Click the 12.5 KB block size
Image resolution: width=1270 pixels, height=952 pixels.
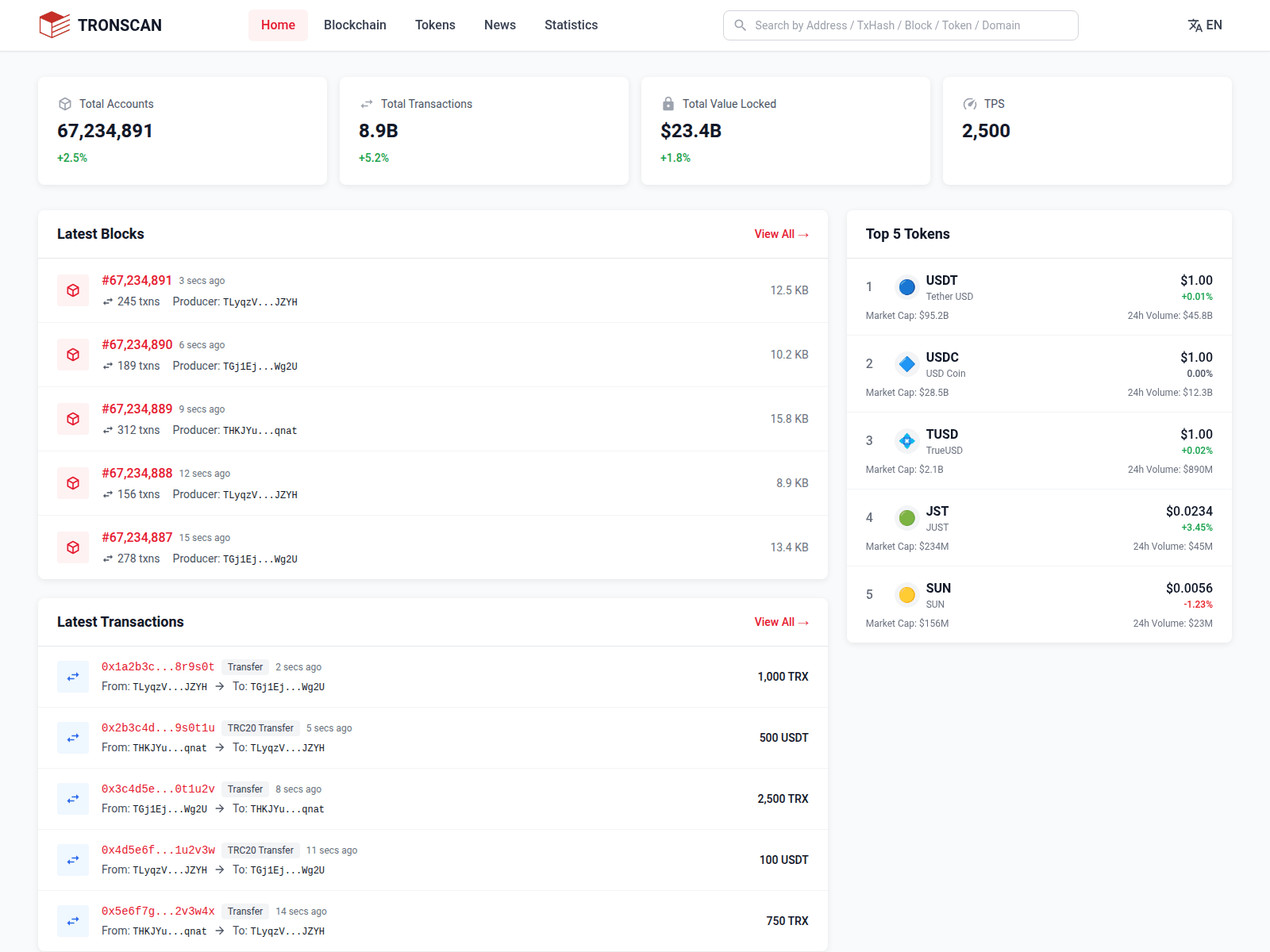pyautogui.click(x=789, y=290)
